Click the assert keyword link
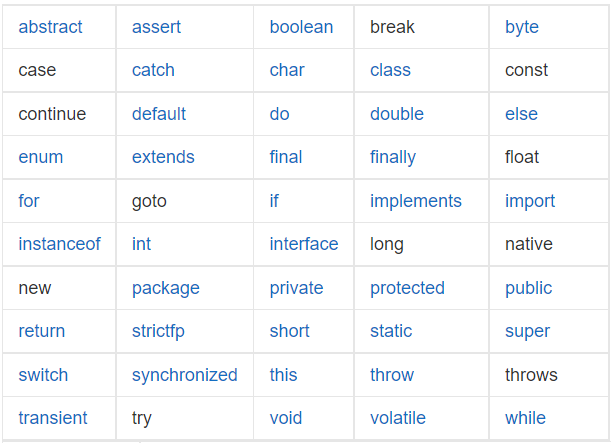The height and width of the screenshot is (443, 611). (156, 27)
